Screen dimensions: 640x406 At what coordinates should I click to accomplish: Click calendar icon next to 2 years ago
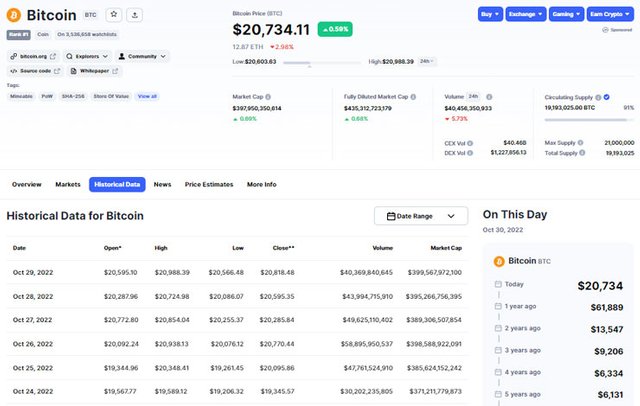(498, 328)
